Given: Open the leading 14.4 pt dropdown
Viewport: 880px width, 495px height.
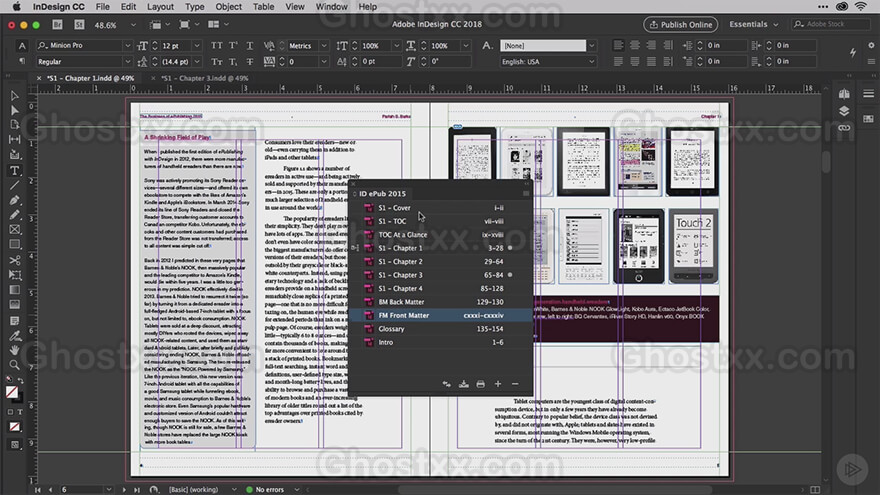Looking at the screenshot, I should tap(196, 61).
